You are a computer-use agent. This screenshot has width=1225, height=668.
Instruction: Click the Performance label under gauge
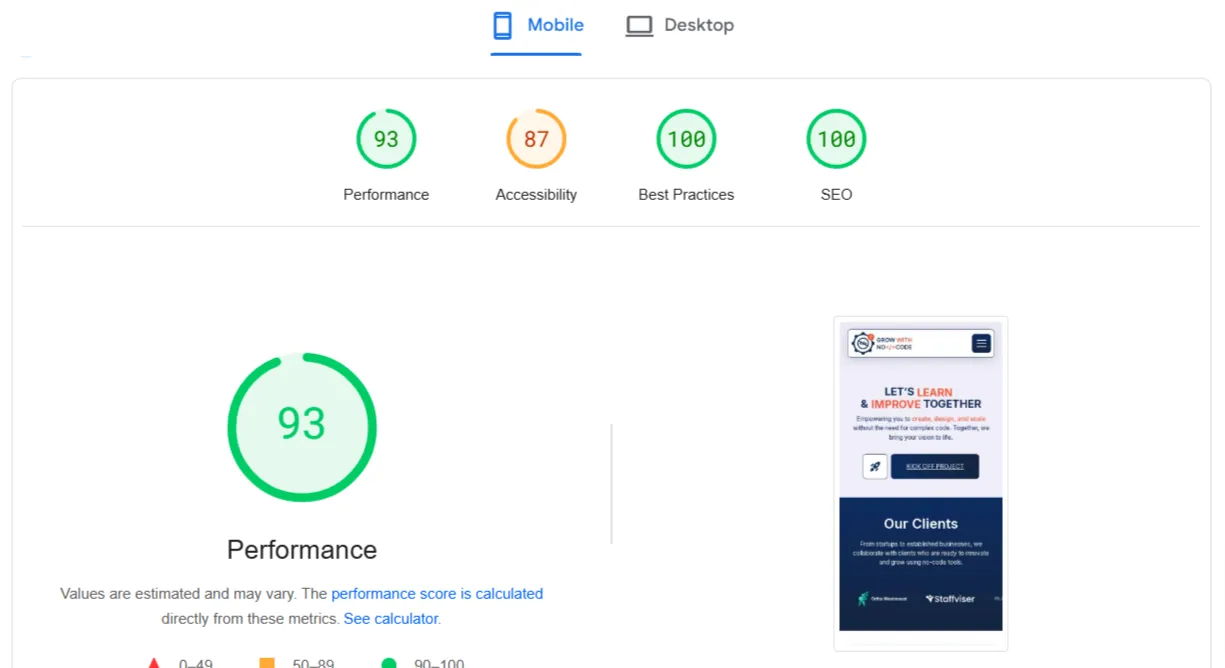tap(386, 195)
